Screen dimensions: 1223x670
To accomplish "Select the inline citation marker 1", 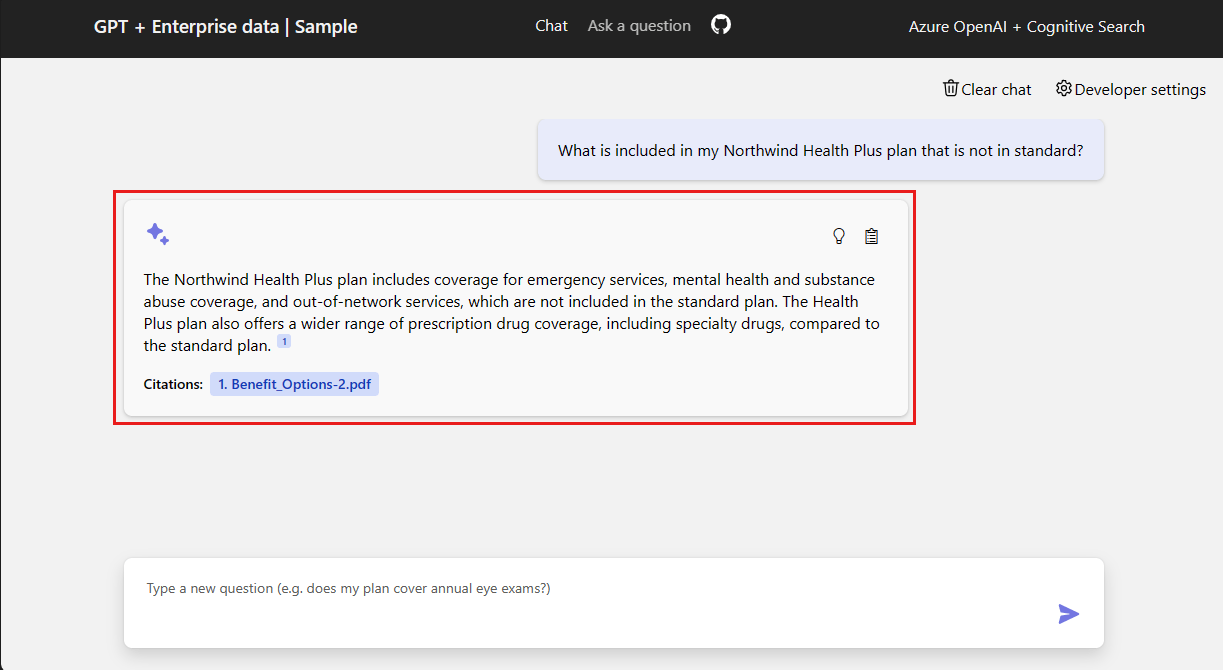I will click(284, 340).
